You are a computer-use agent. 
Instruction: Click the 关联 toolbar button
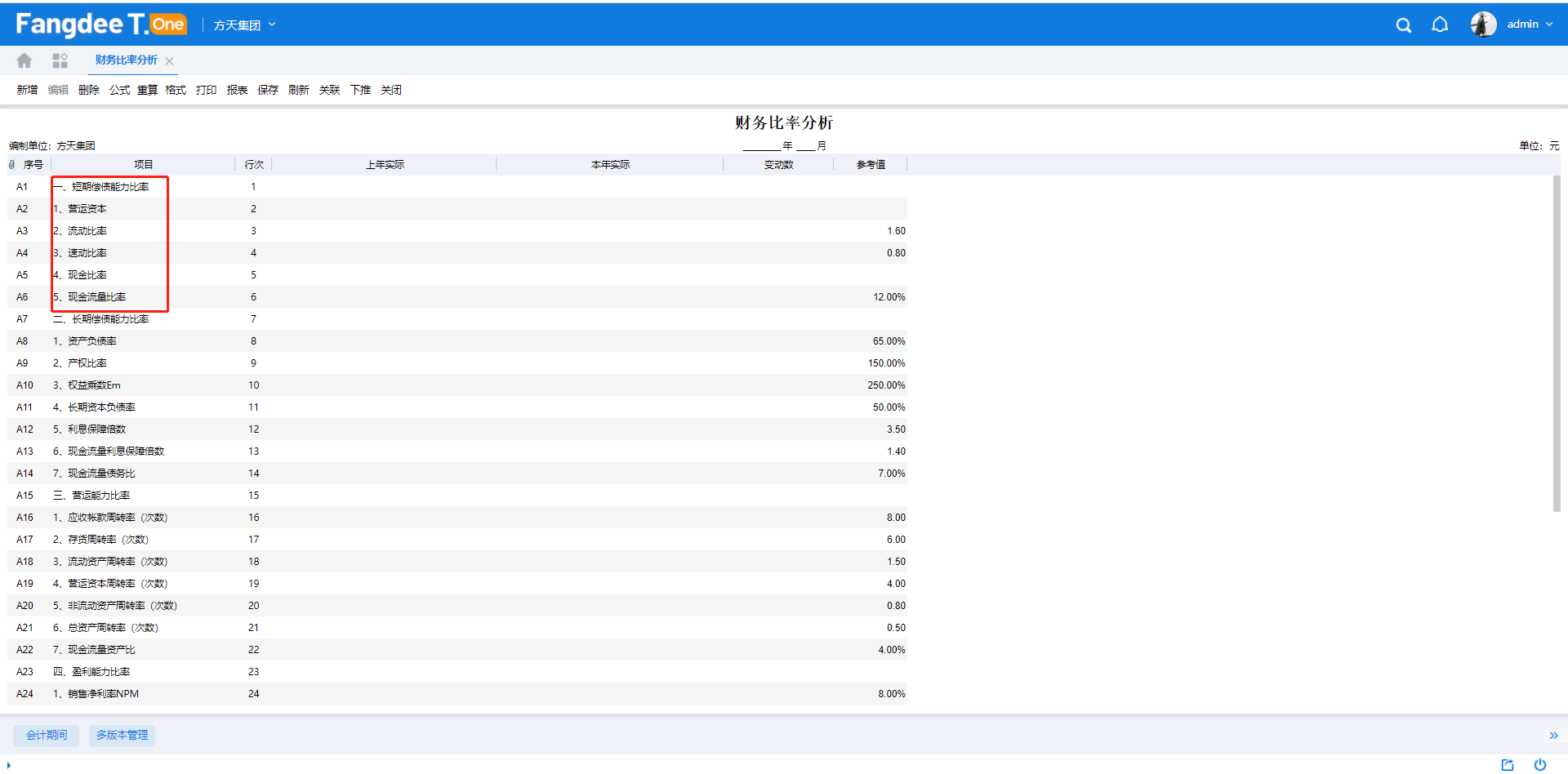click(329, 90)
